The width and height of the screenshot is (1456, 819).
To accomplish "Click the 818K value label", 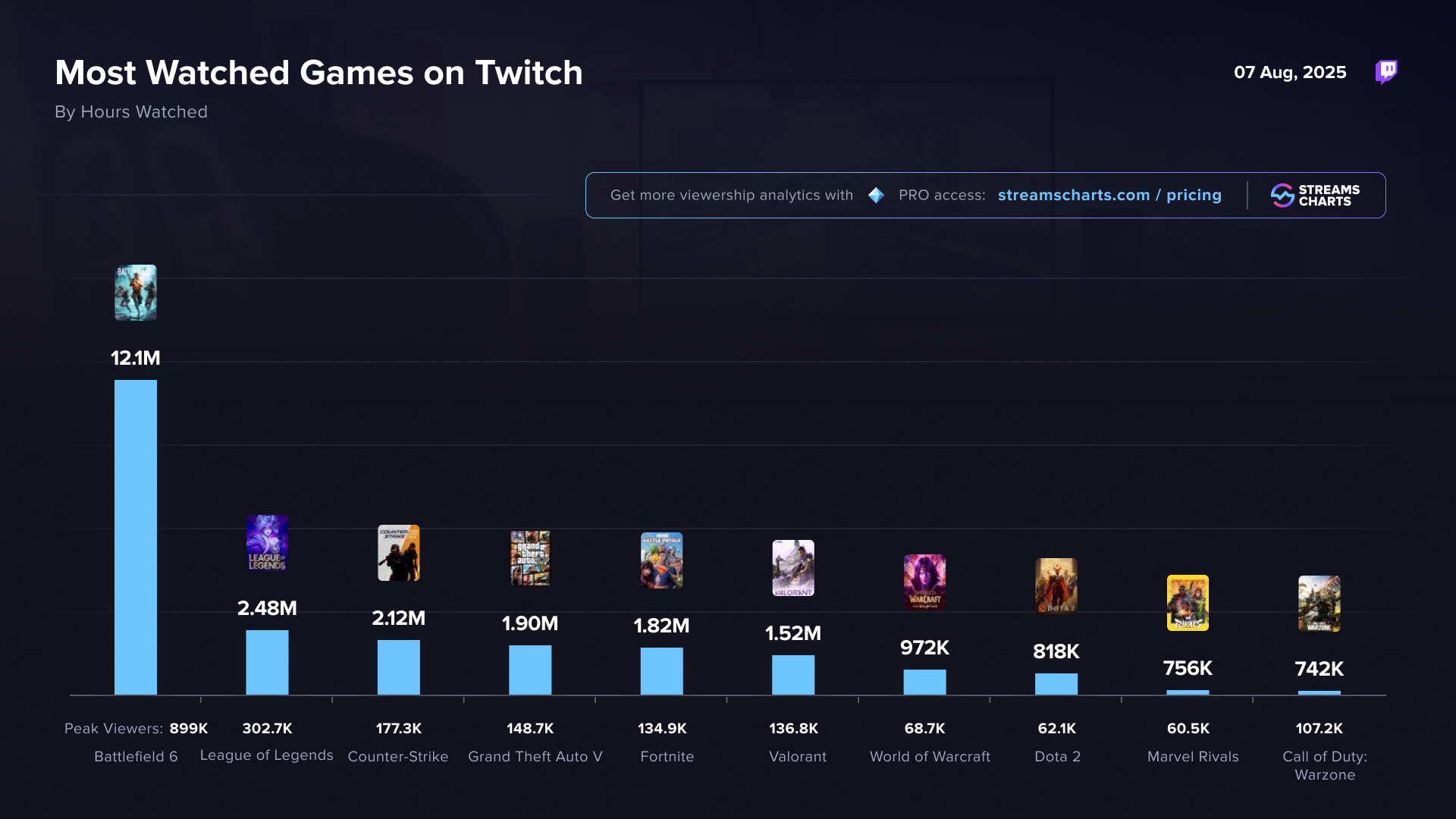I will (x=1056, y=651).
